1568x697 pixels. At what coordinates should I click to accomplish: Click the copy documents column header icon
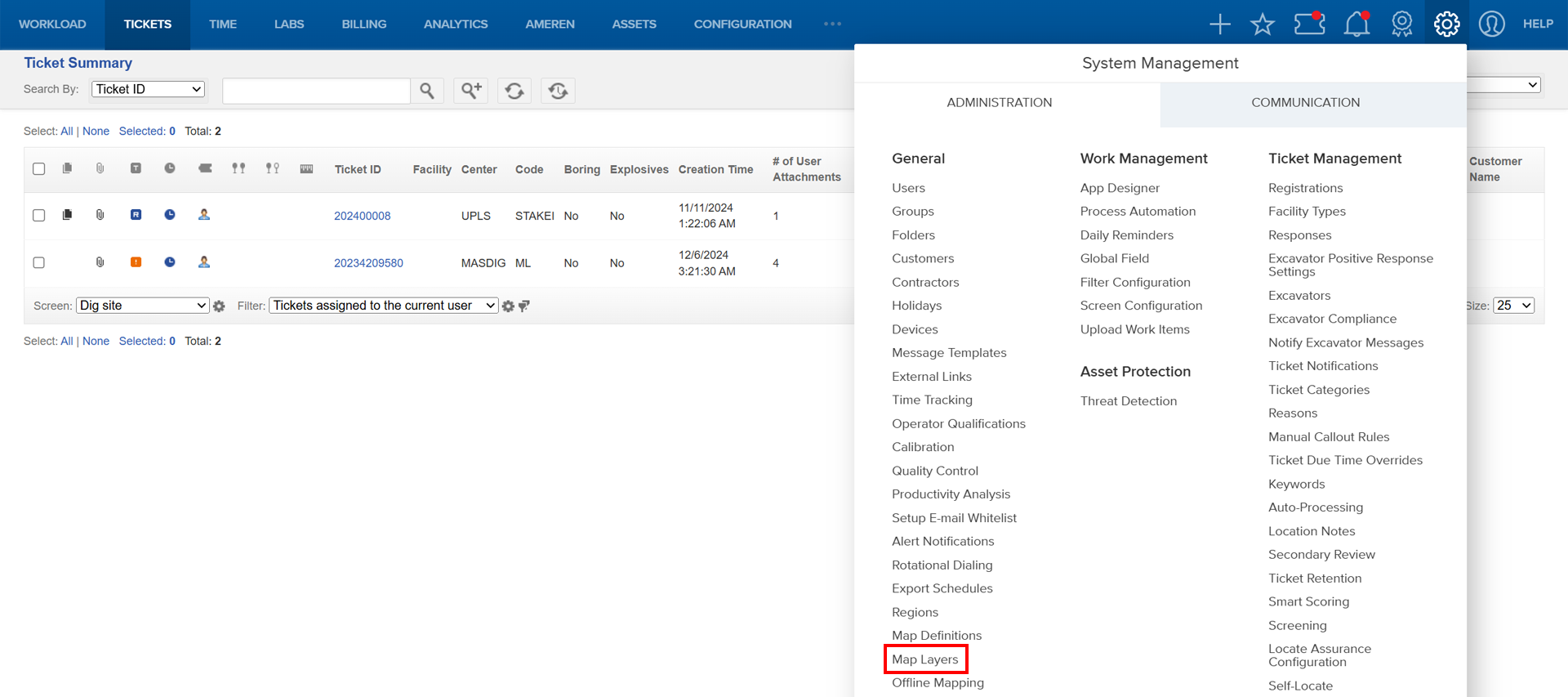click(x=67, y=168)
